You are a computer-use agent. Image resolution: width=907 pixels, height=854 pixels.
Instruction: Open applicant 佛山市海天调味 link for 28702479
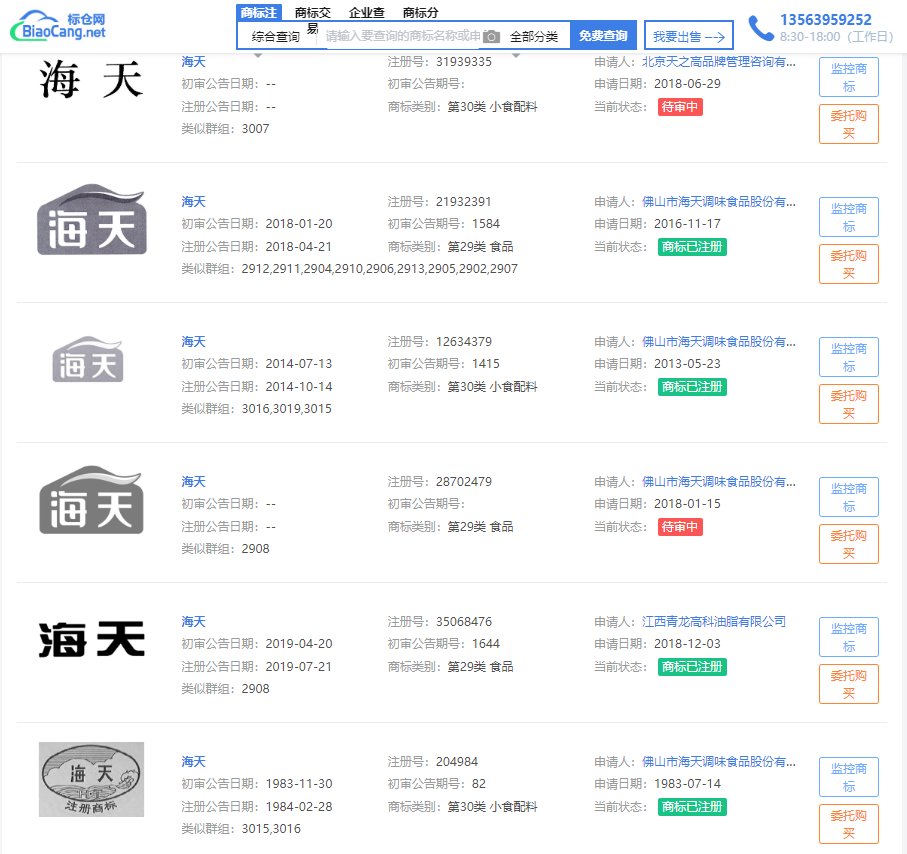tap(718, 481)
